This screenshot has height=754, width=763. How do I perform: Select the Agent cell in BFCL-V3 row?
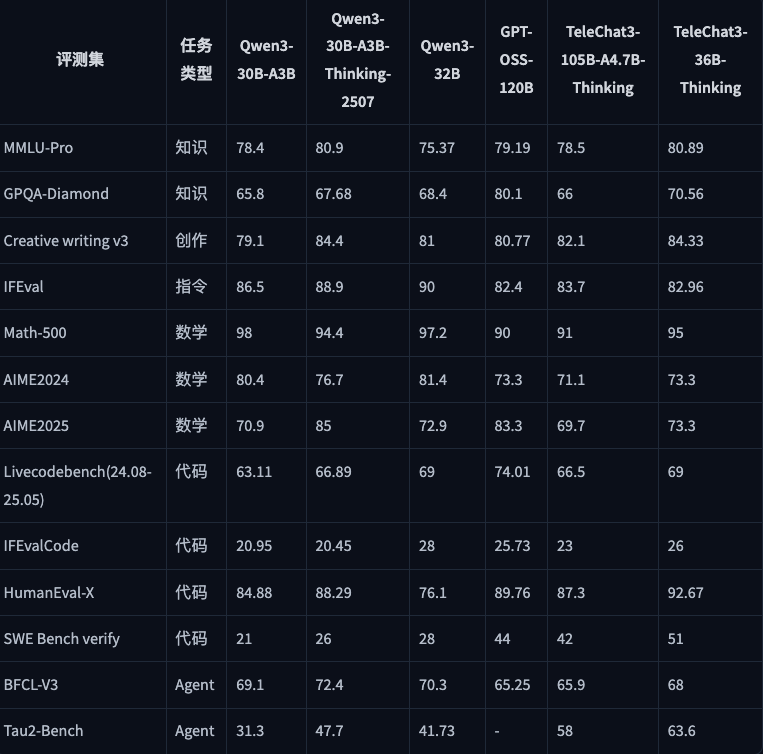point(195,685)
